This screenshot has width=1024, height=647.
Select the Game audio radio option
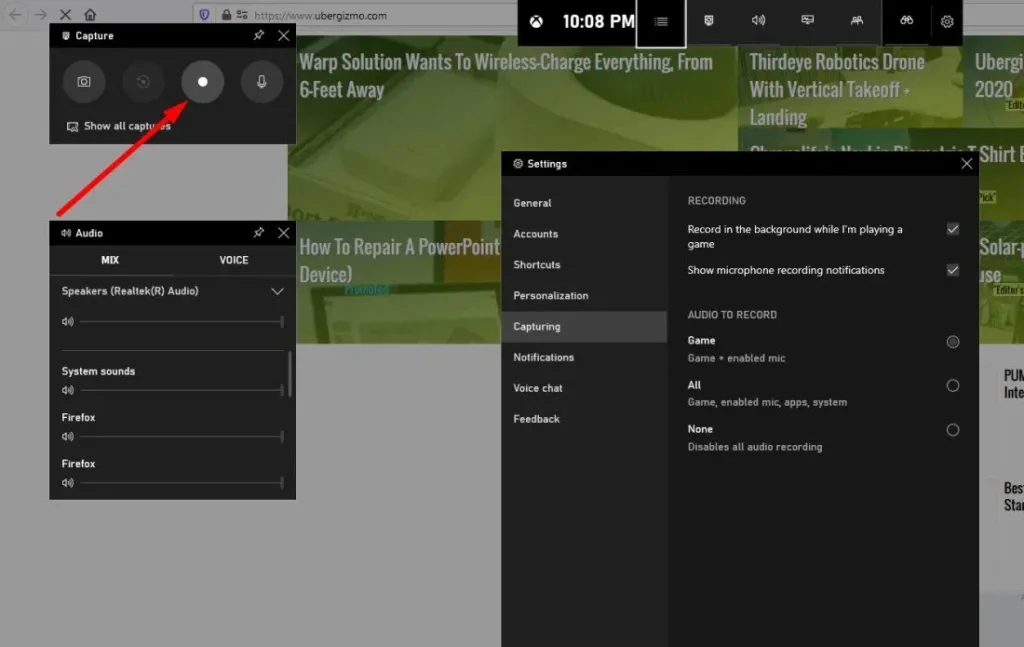click(953, 341)
